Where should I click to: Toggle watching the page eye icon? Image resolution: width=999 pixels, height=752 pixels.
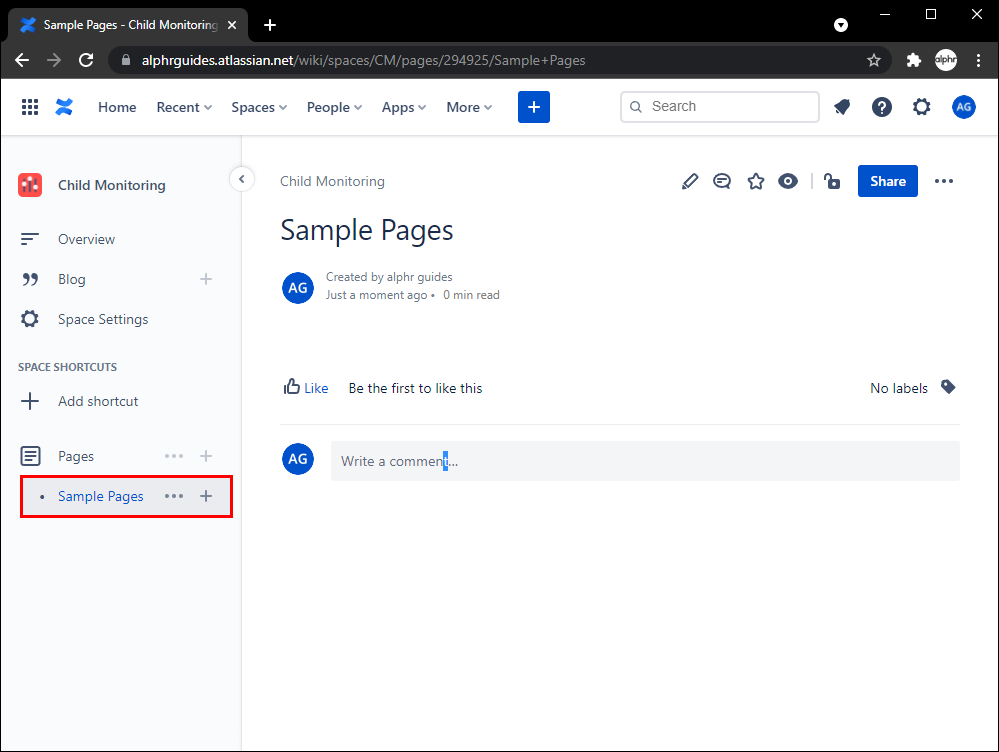(x=788, y=181)
